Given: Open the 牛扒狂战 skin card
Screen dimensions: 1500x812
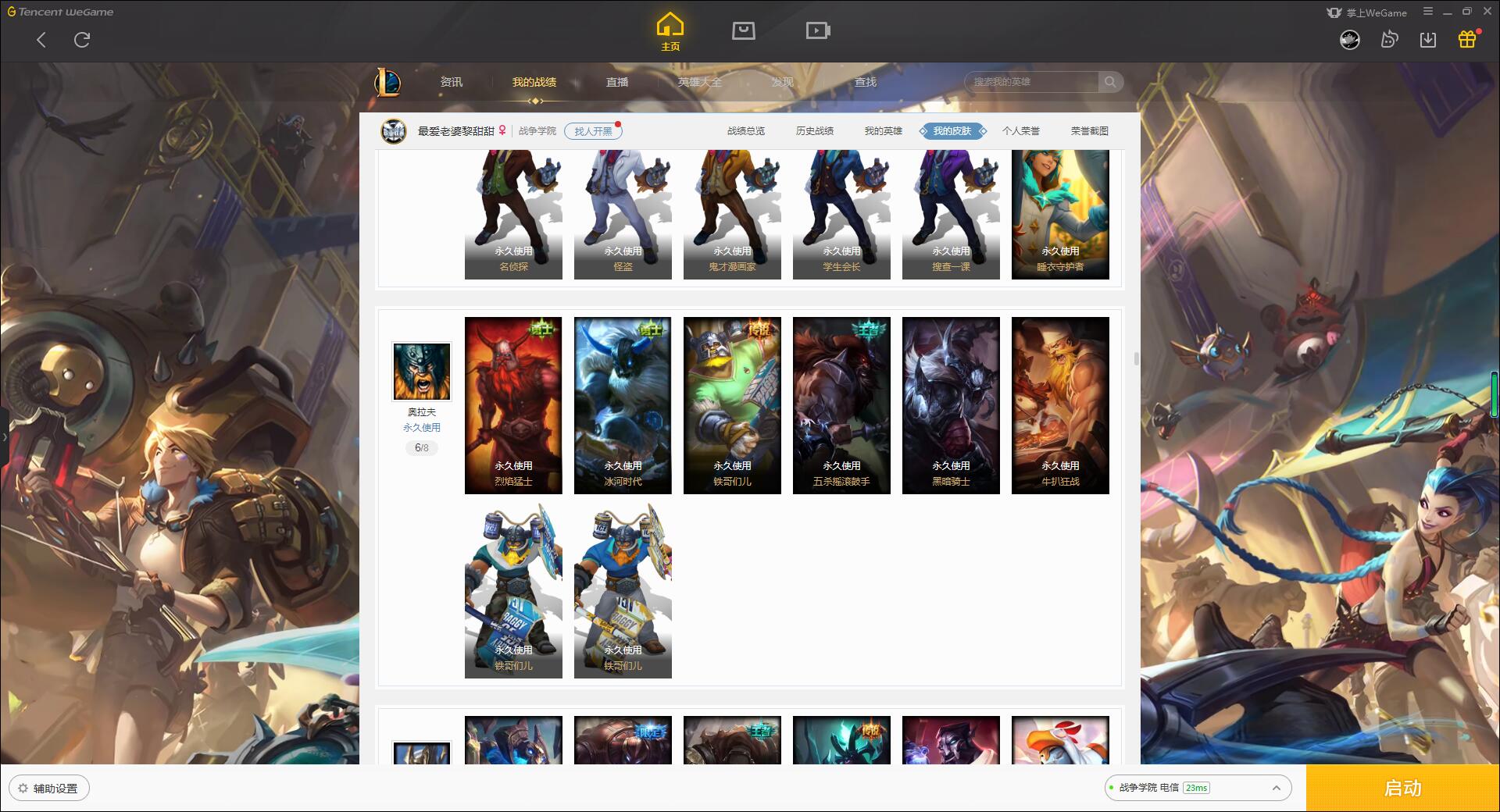Looking at the screenshot, I should pos(1060,405).
